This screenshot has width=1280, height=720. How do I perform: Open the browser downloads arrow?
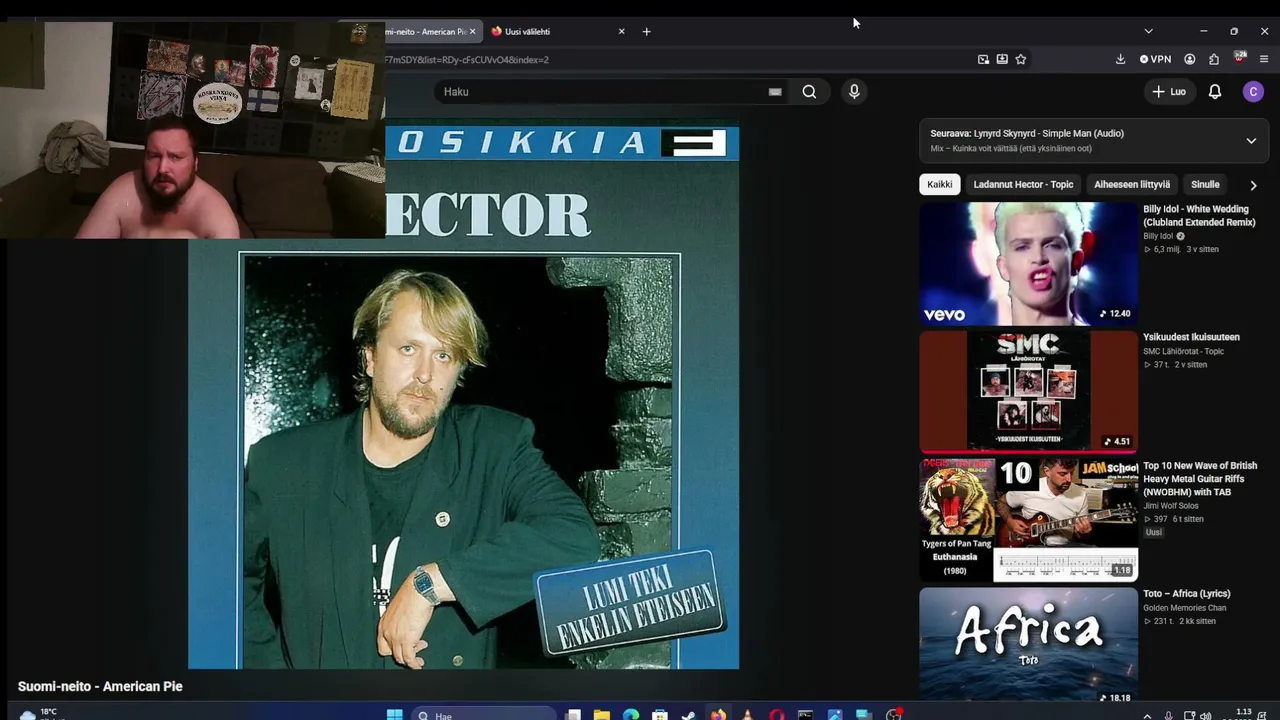1120,59
